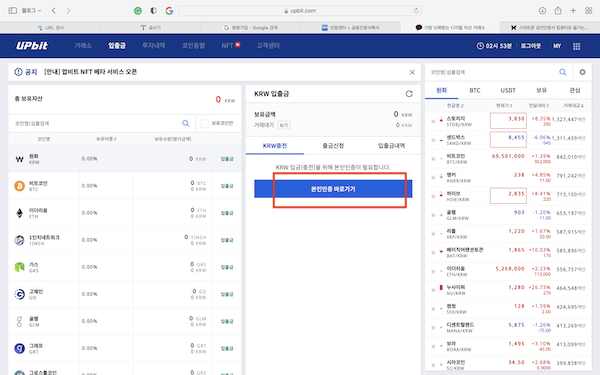Click the 공지 notice info icon
The width and height of the screenshot is (600, 375).
18,72
